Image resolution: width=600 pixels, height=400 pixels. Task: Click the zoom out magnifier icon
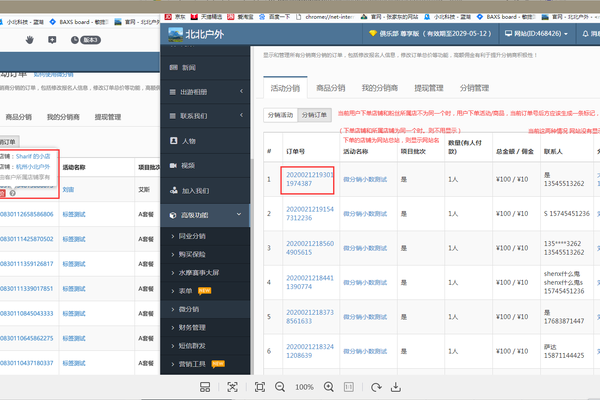278,386
